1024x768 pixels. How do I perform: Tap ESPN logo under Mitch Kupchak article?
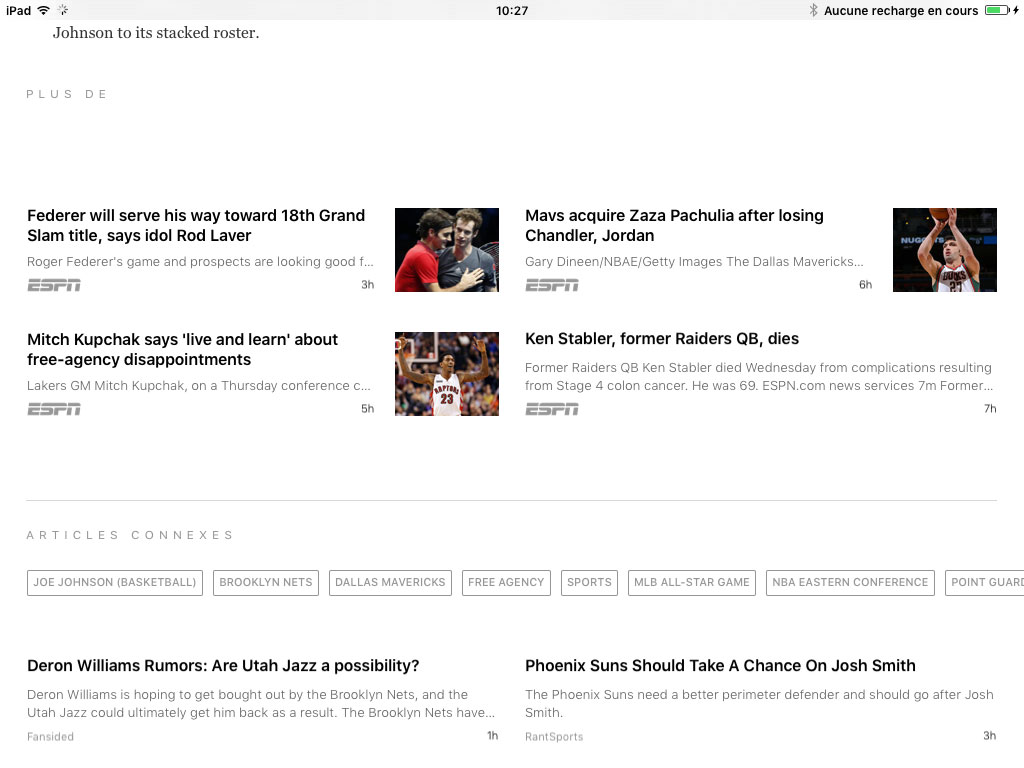click(54, 409)
